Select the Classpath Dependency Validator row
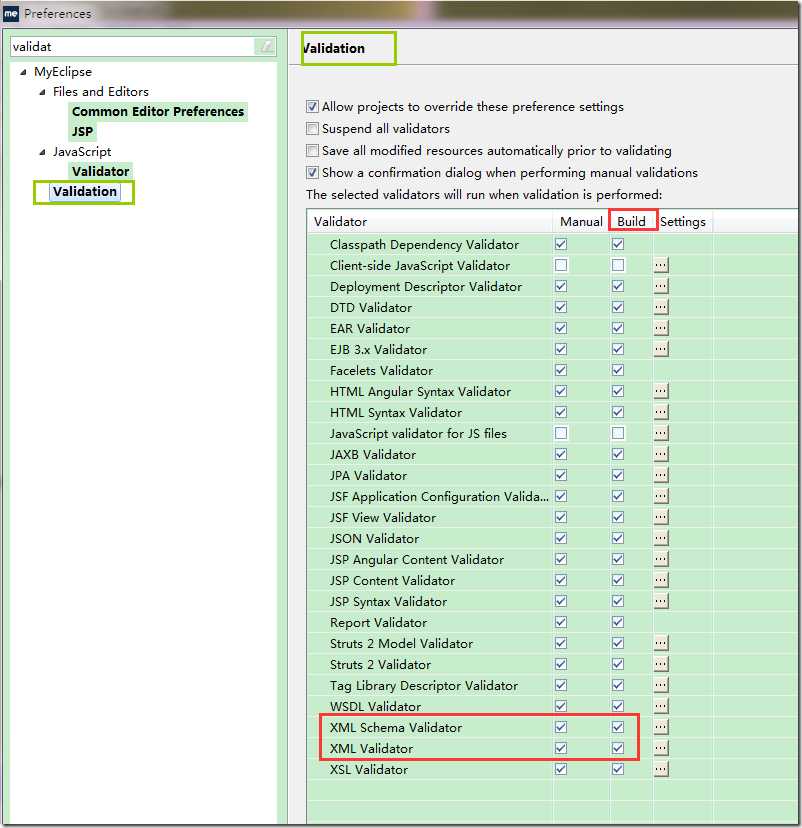 tap(552, 244)
